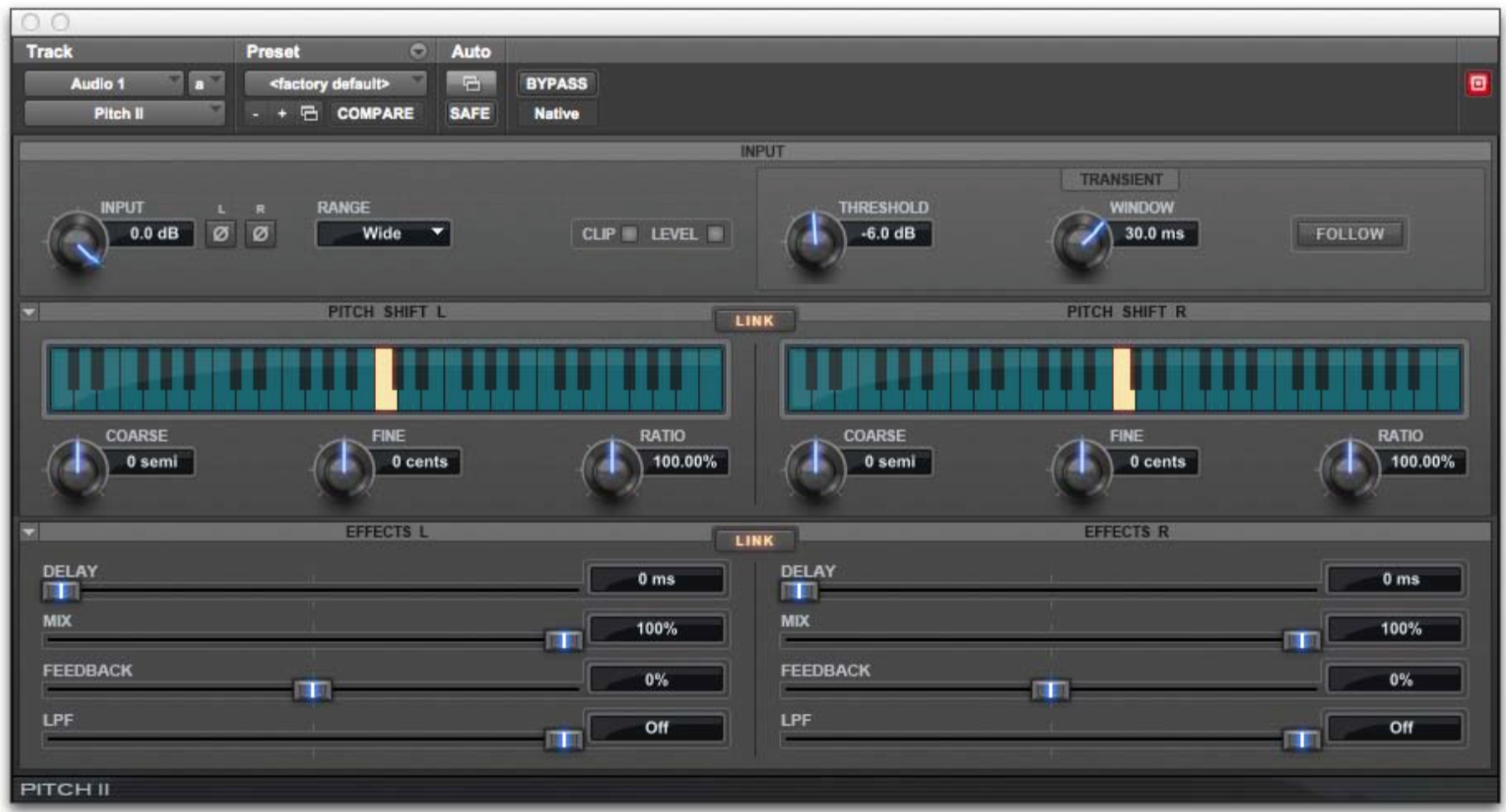The image size is (1506, 812).
Task: Toggle the transient FOLLOW button
Action: [x=1349, y=234]
